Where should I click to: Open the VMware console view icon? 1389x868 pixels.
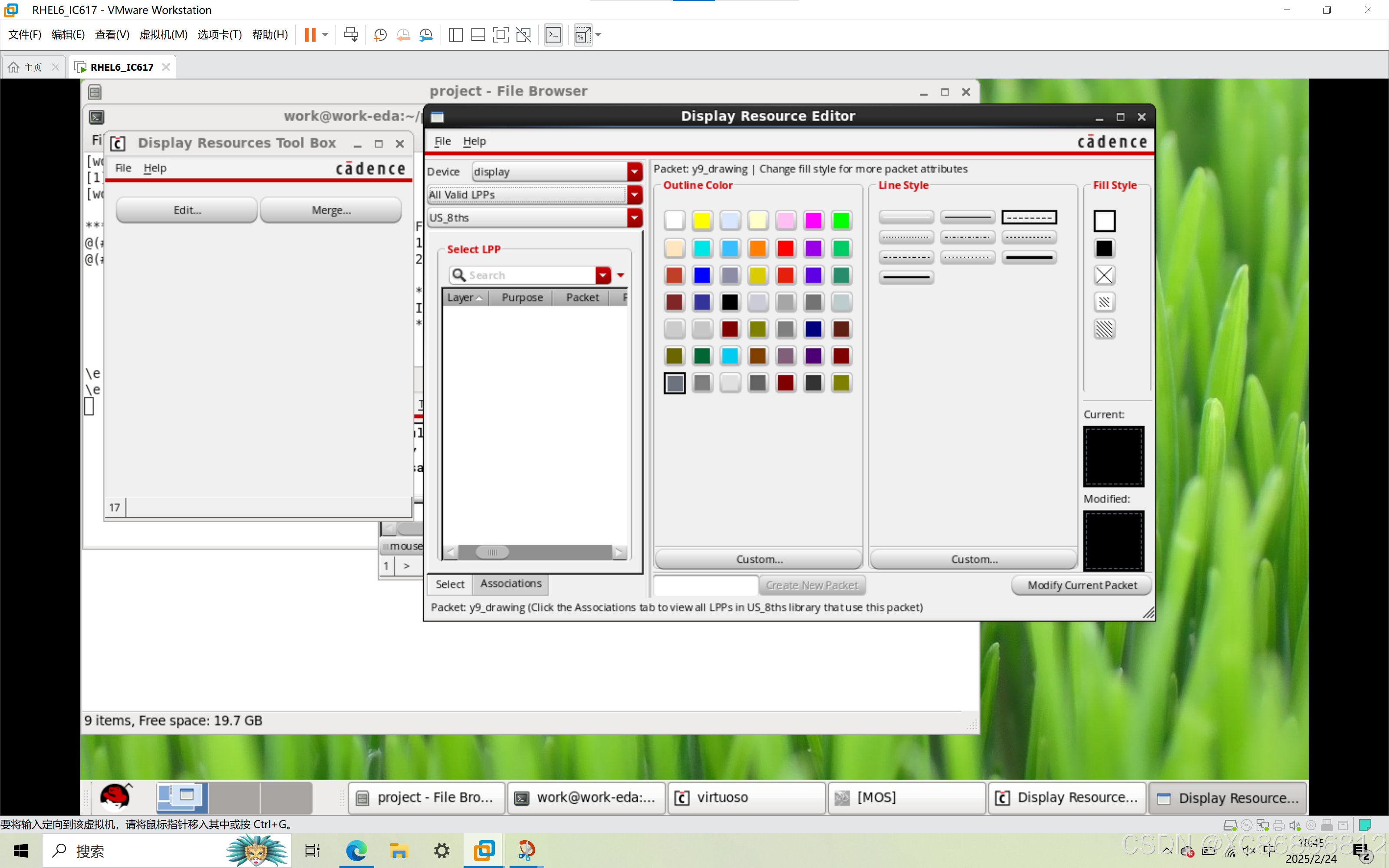tap(553, 35)
